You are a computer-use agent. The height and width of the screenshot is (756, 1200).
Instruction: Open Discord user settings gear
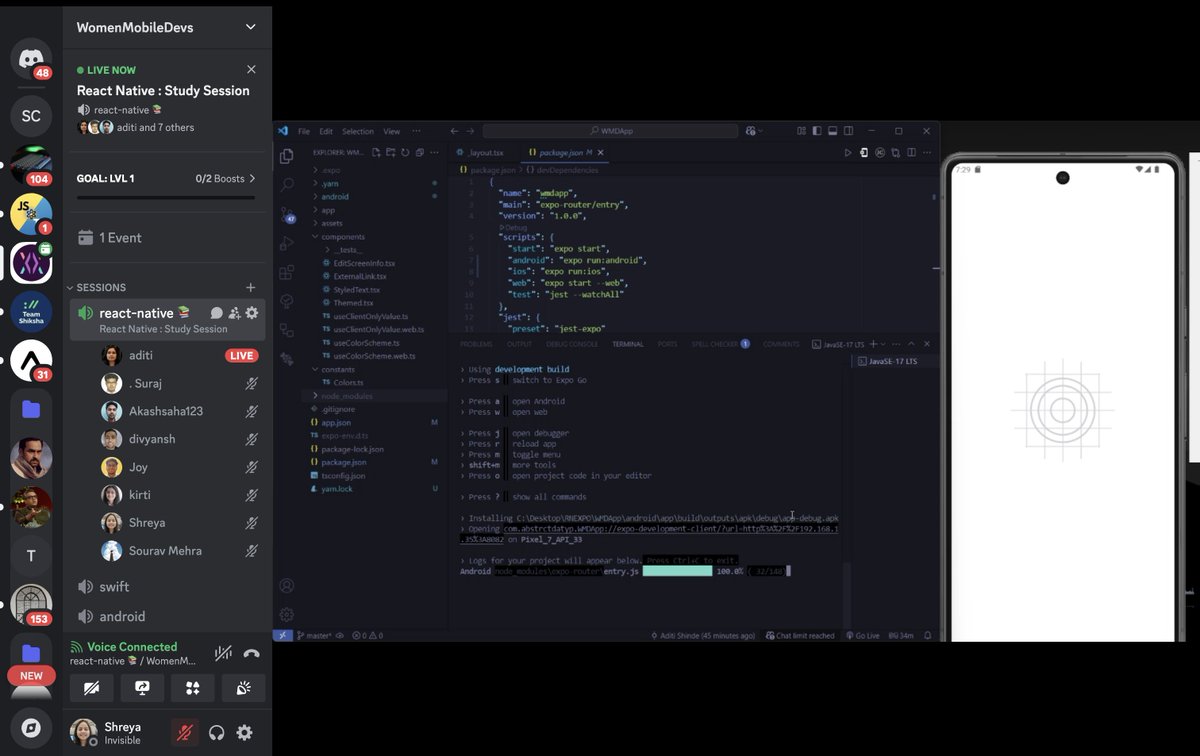click(x=244, y=733)
